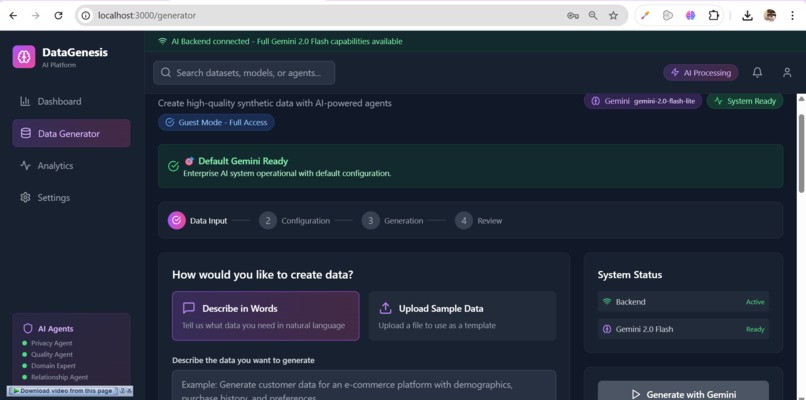The image size is (806, 400).
Task: Go to step 3 Generation
Action: tap(393, 221)
